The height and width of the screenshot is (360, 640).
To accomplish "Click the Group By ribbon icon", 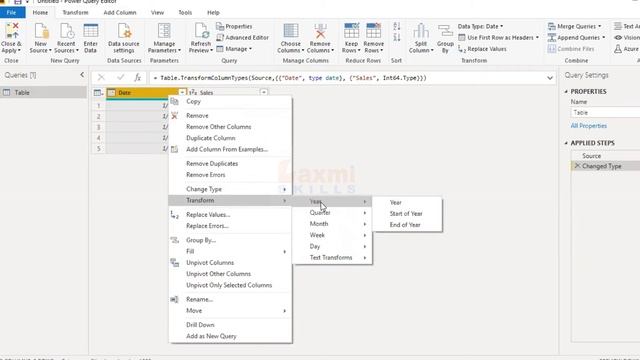I will coord(445,32).
